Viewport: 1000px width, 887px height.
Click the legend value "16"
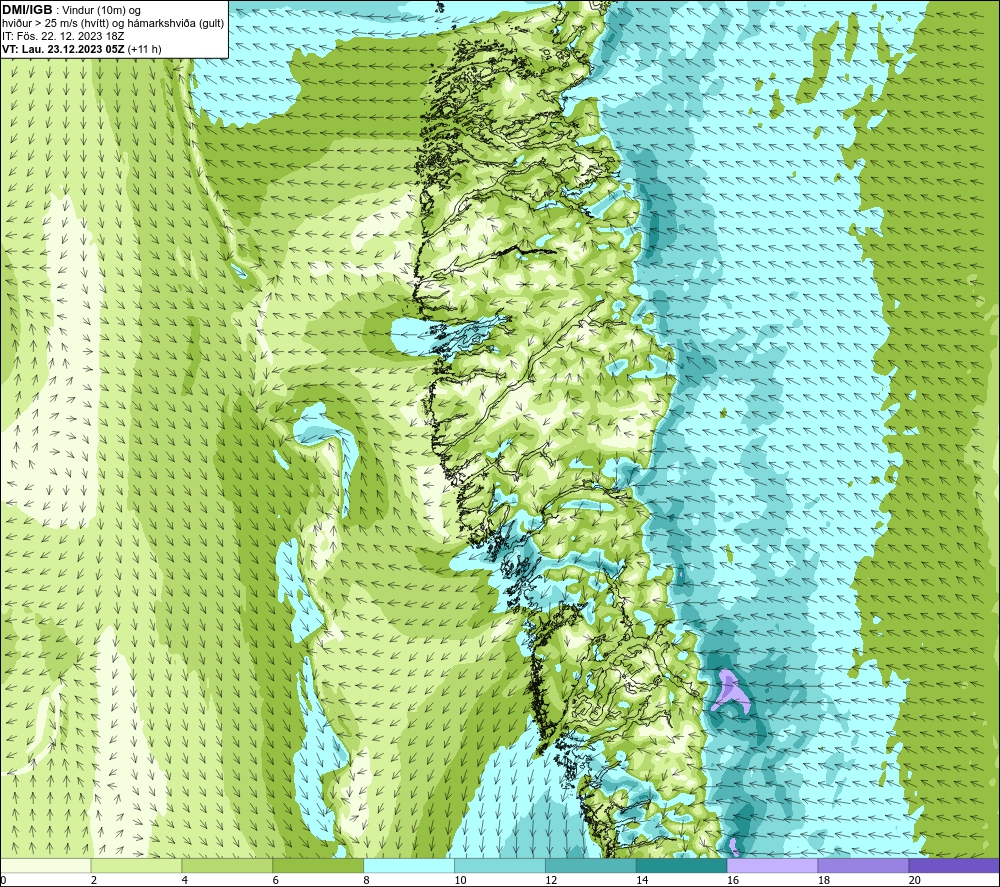click(733, 880)
